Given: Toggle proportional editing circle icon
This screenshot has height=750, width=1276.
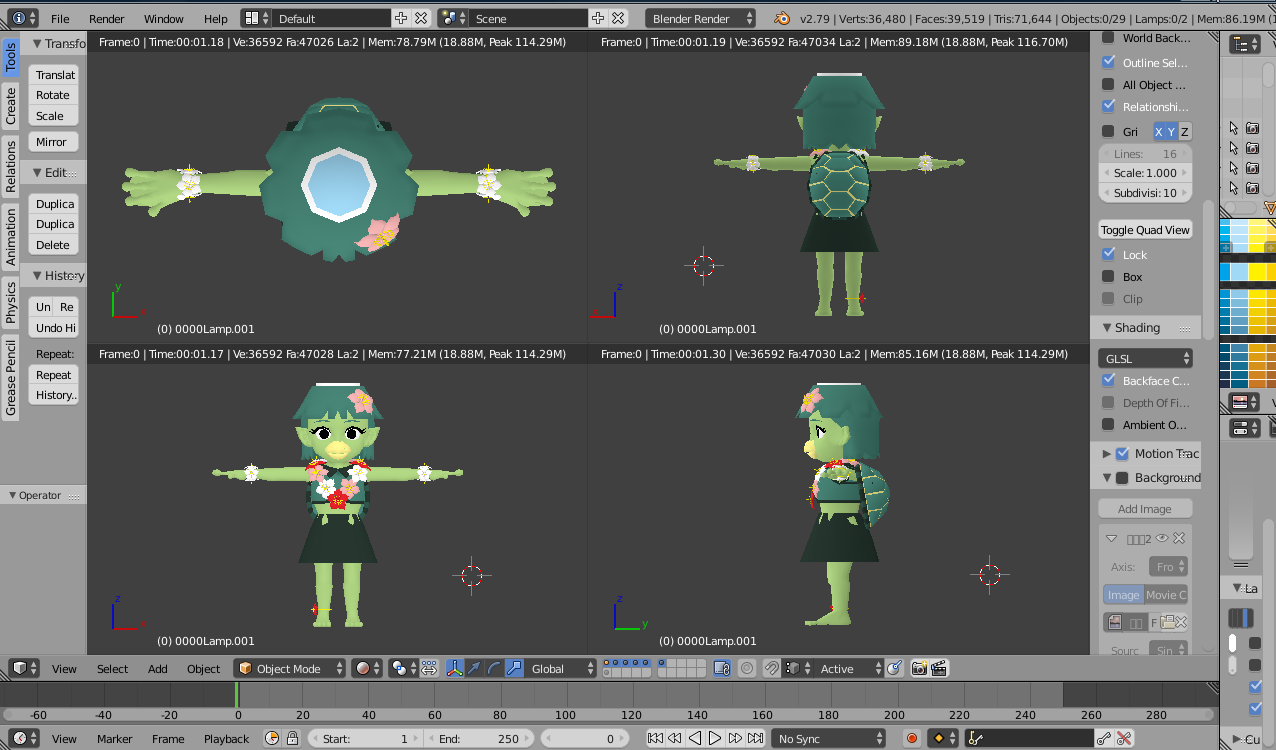Looking at the screenshot, I should 746,668.
